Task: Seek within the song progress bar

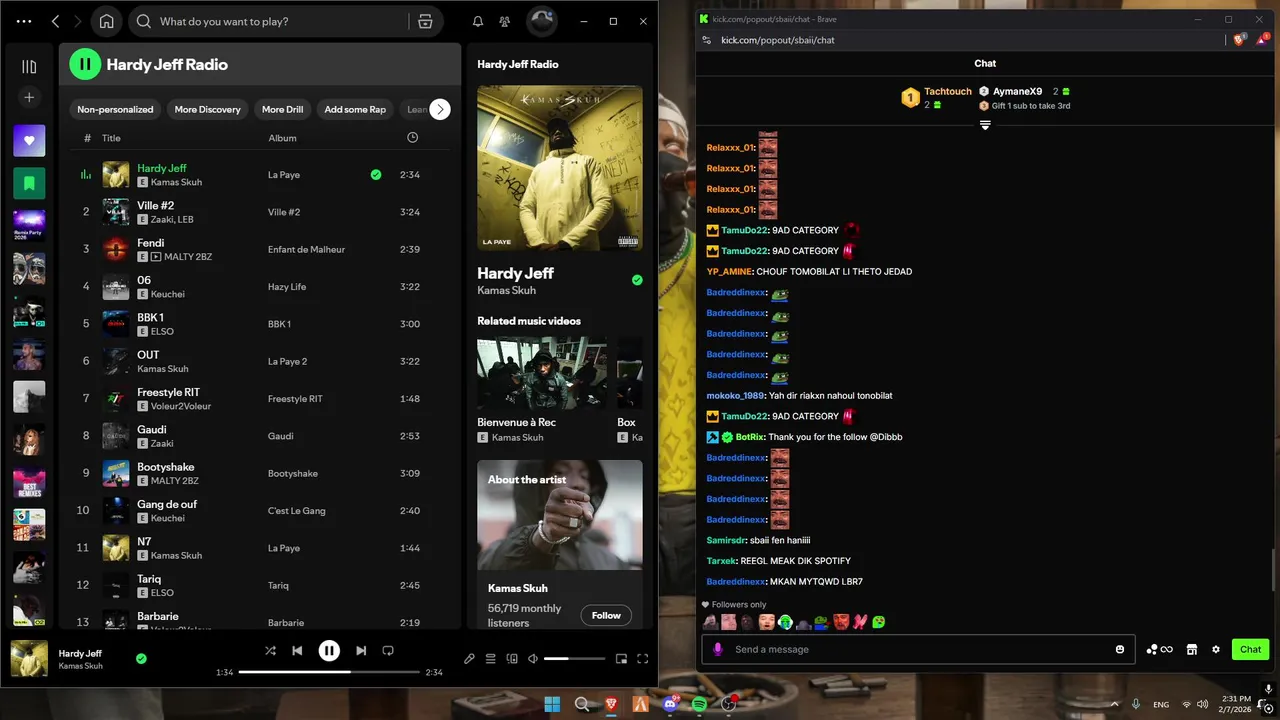Action: pos(329,672)
